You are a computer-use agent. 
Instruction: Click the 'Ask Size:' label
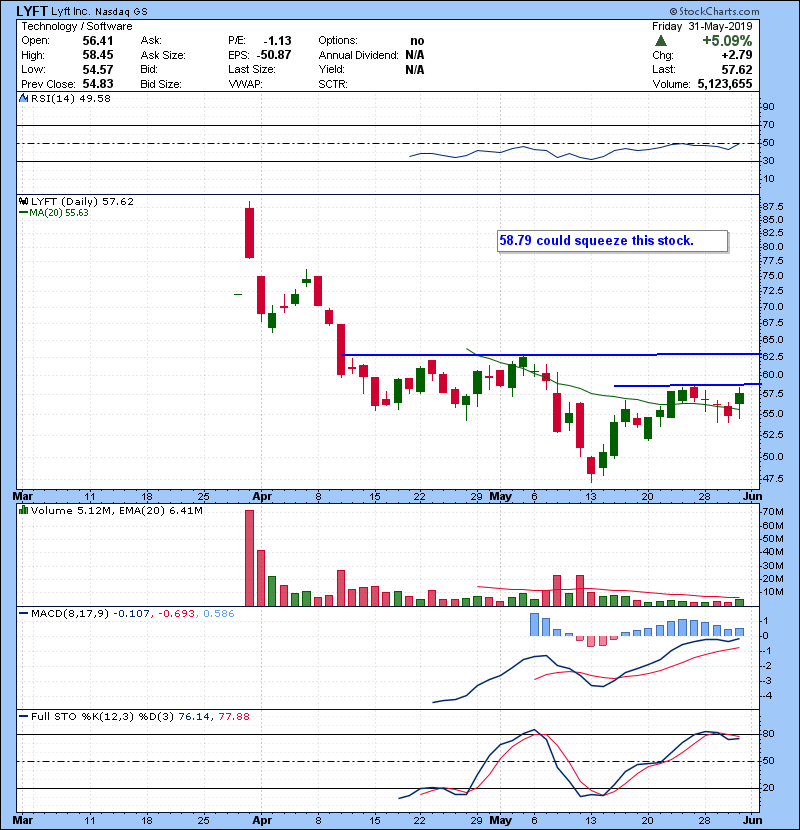click(163, 55)
